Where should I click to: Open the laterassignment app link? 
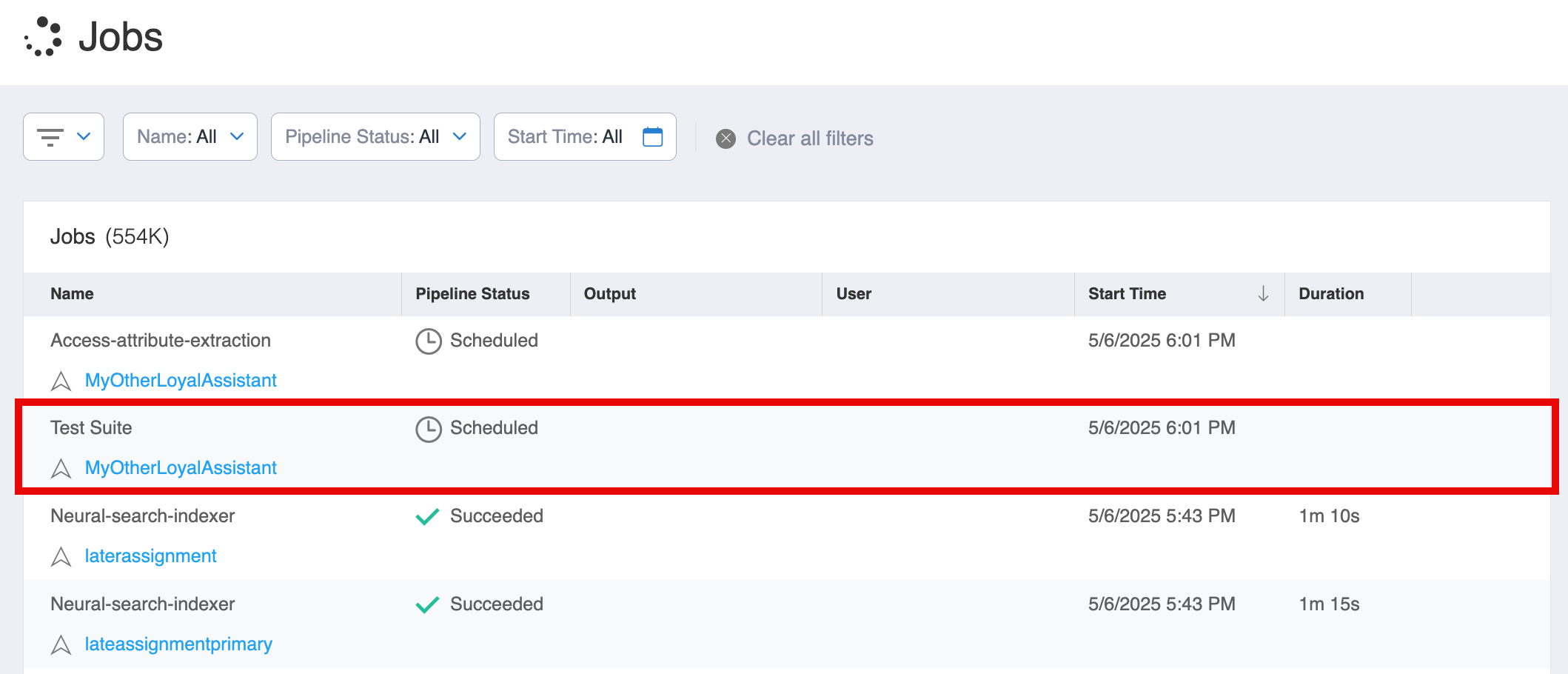tap(150, 556)
